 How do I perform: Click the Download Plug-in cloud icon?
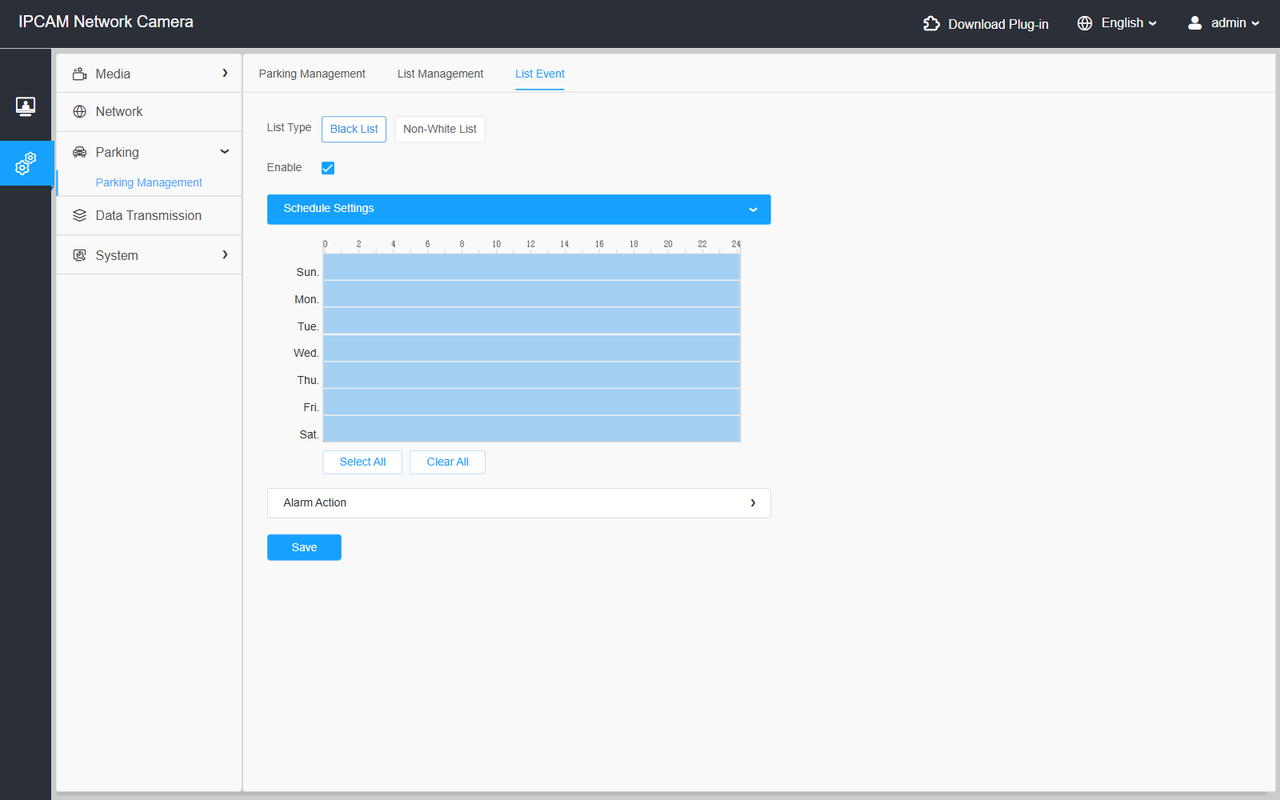pos(931,23)
